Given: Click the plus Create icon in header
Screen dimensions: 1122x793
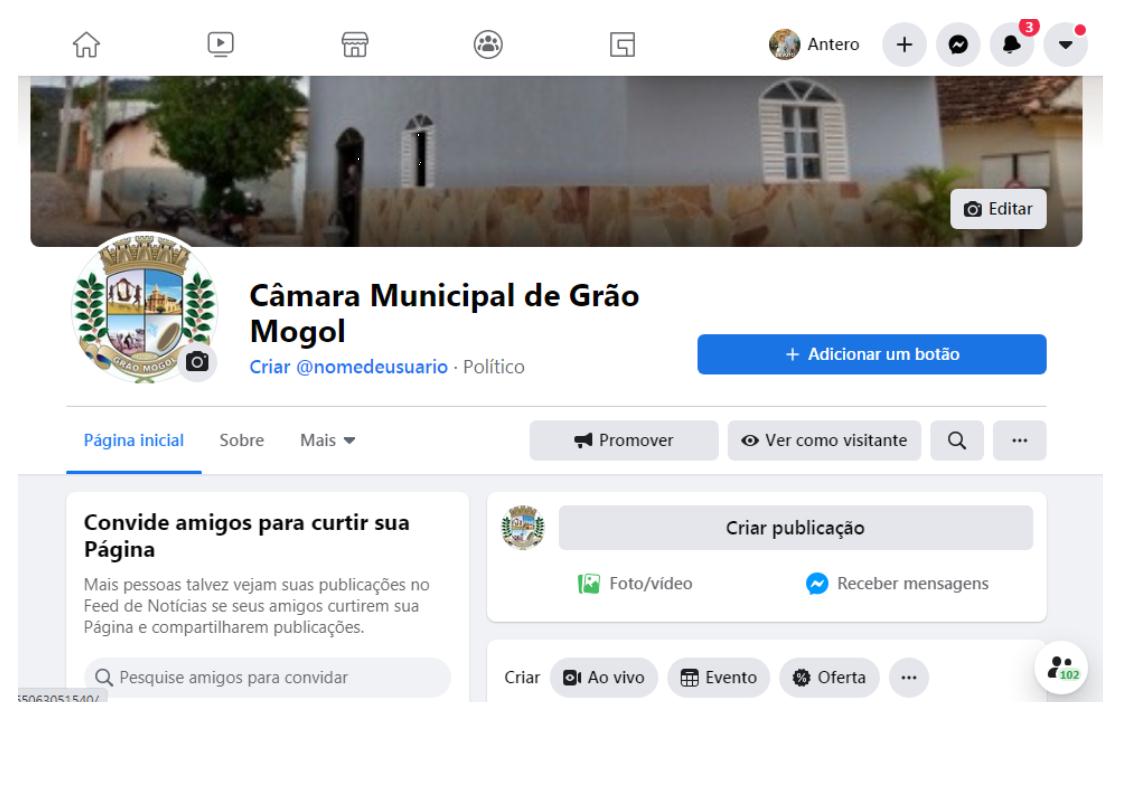Looking at the screenshot, I should [904, 45].
